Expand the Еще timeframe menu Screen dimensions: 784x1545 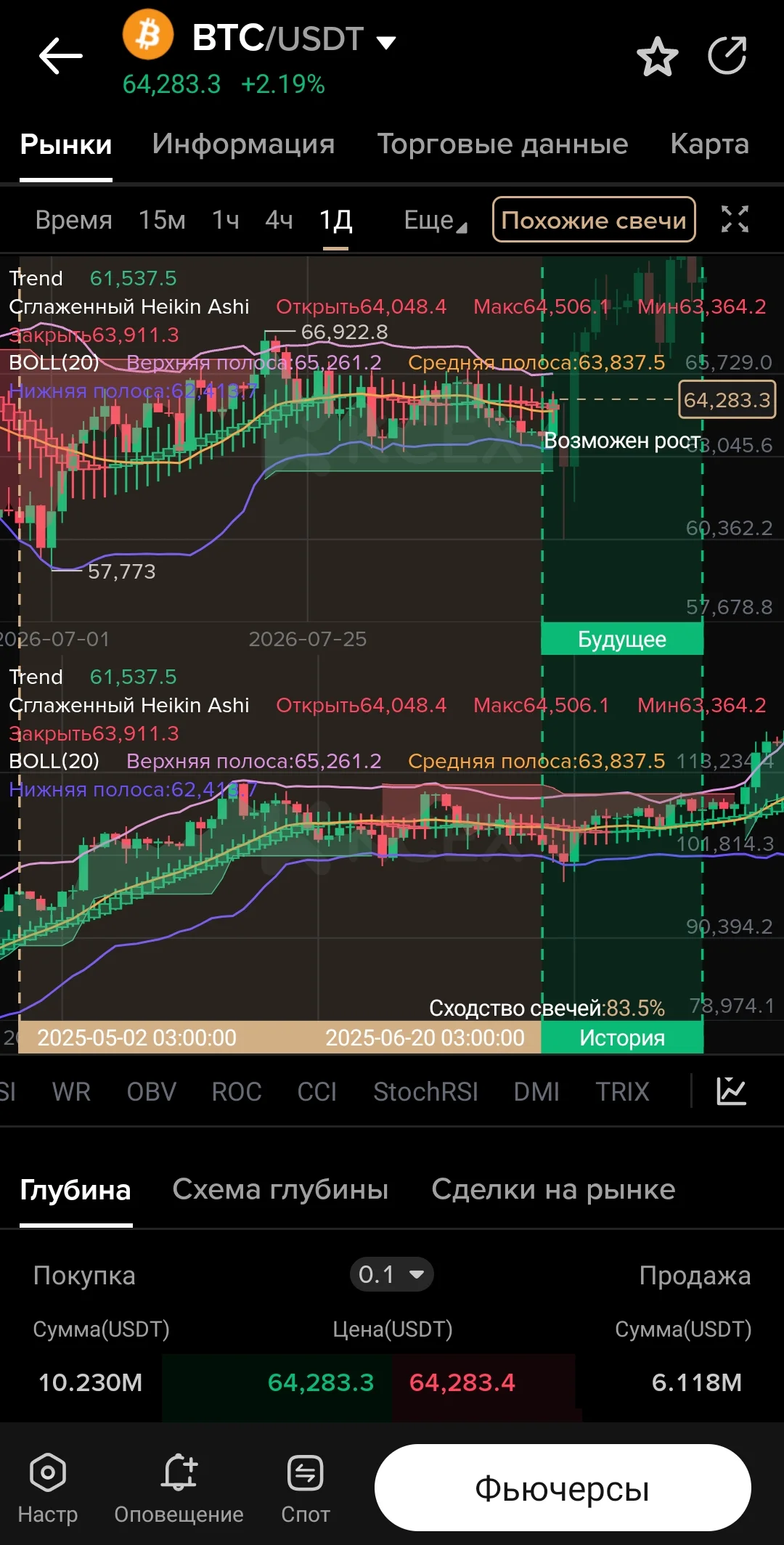tap(435, 220)
